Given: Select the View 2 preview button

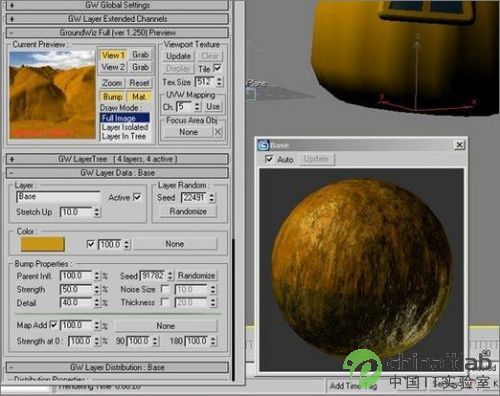Looking at the screenshot, I should (113, 67).
